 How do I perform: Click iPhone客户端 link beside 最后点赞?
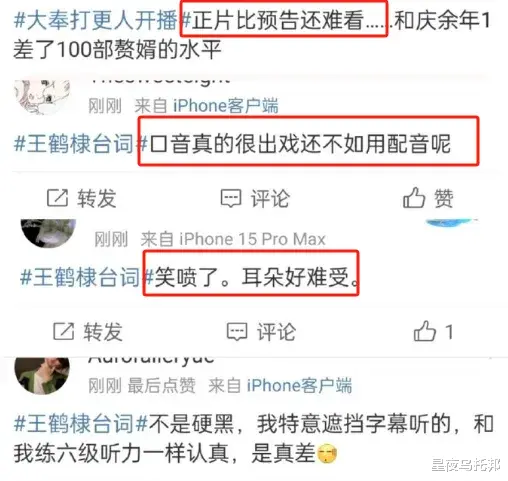click(x=299, y=386)
